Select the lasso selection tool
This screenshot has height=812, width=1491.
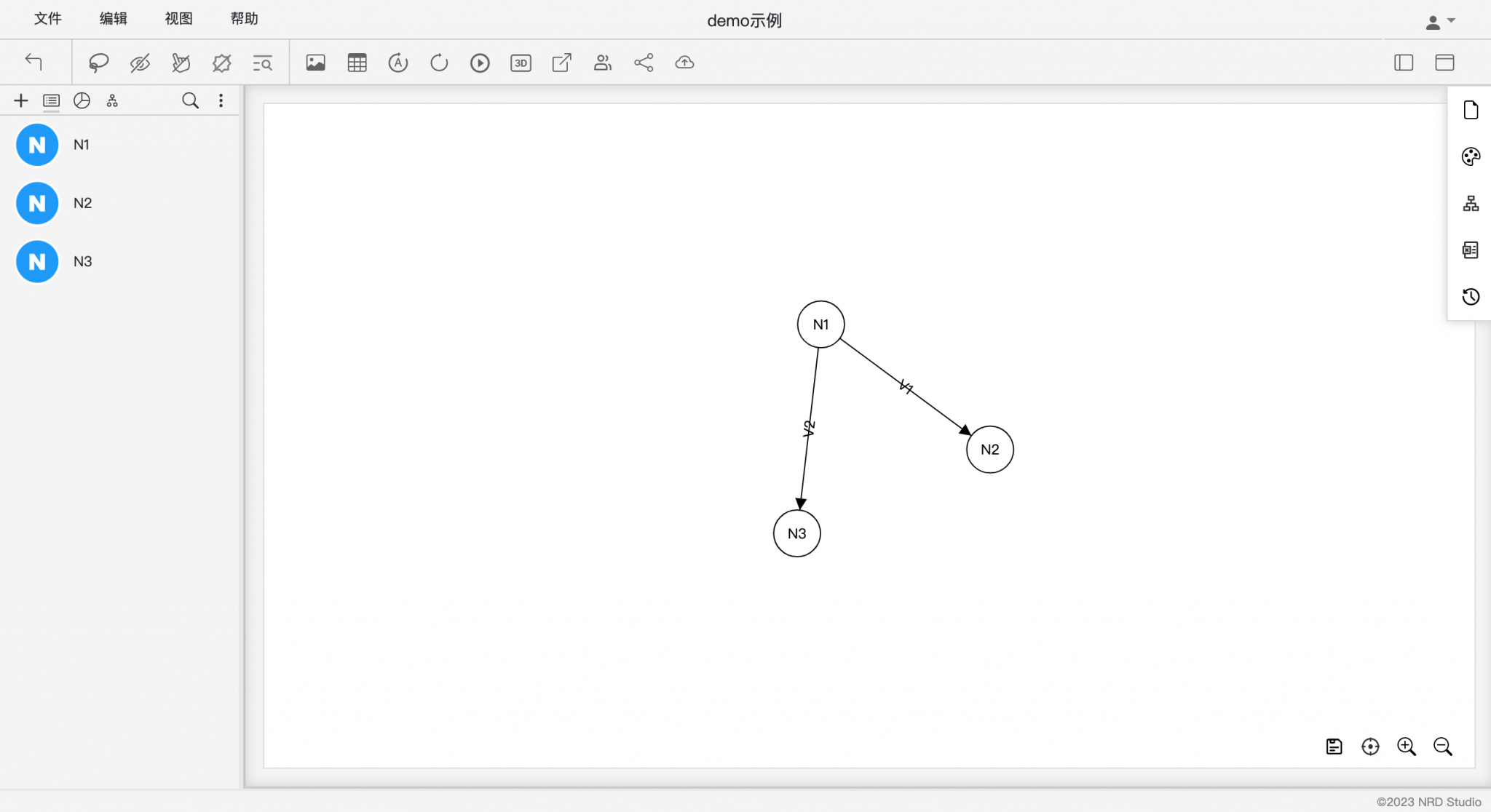pyautogui.click(x=98, y=63)
